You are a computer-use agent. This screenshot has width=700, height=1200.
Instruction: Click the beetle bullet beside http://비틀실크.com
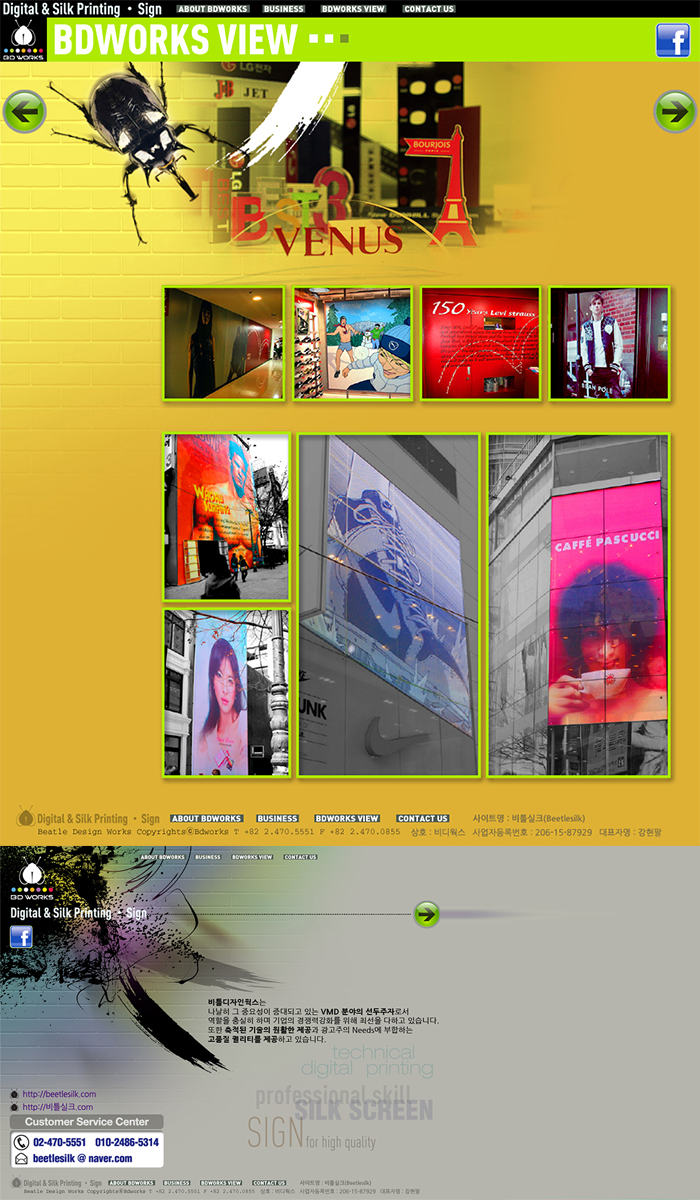pos(14,1107)
